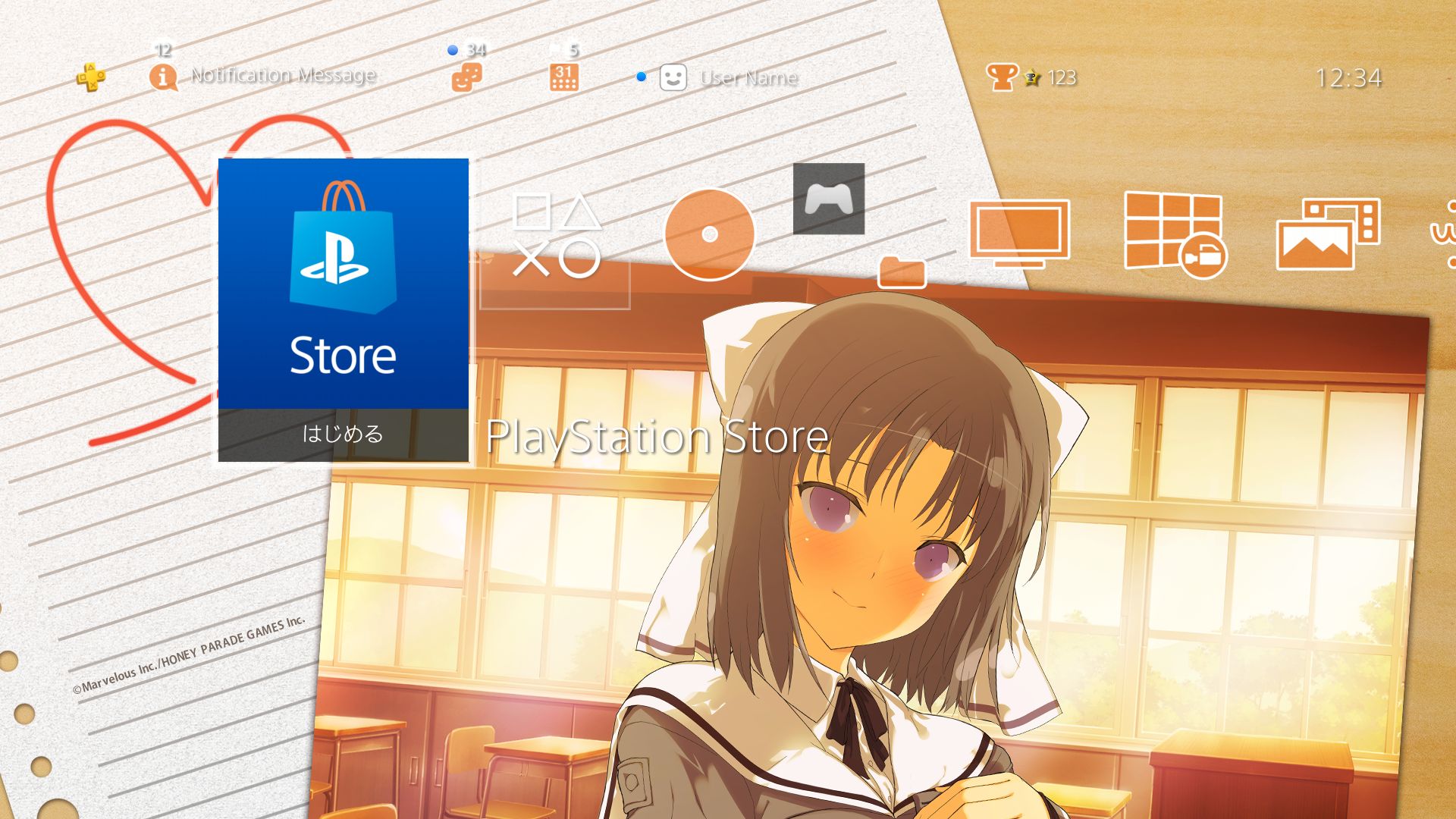
Task: Open the PlayStation Plus icon
Action: coord(90,77)
